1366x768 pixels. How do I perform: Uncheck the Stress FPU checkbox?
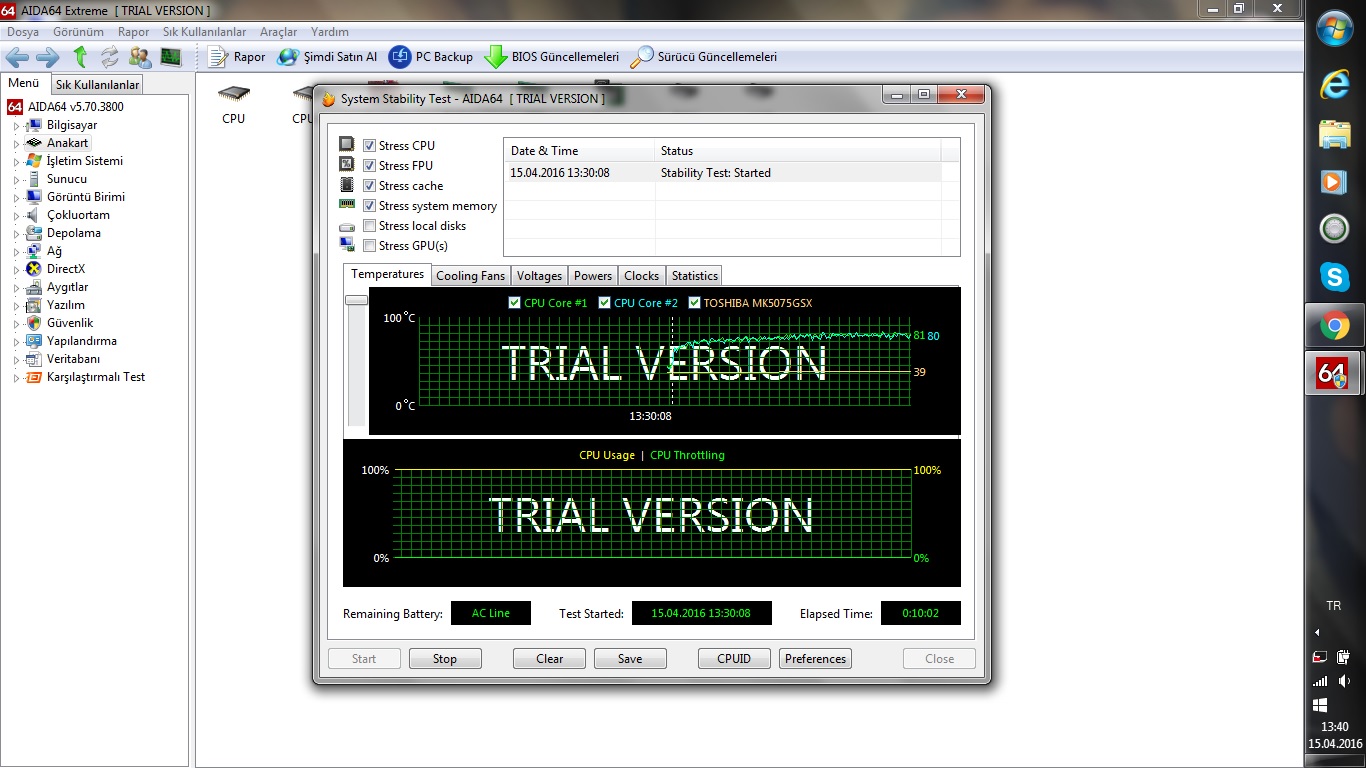coord(370,166)
